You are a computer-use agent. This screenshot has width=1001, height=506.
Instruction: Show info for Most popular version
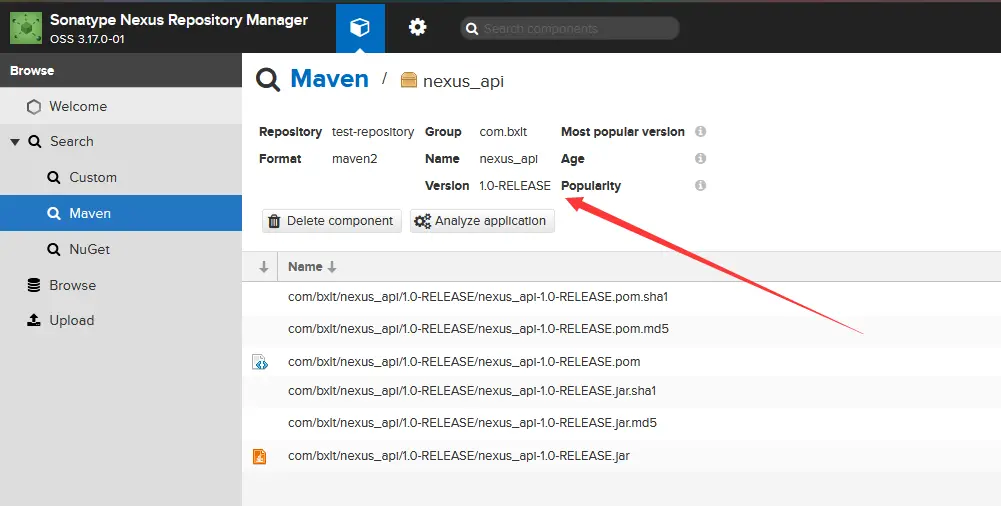tap(700, 131)
